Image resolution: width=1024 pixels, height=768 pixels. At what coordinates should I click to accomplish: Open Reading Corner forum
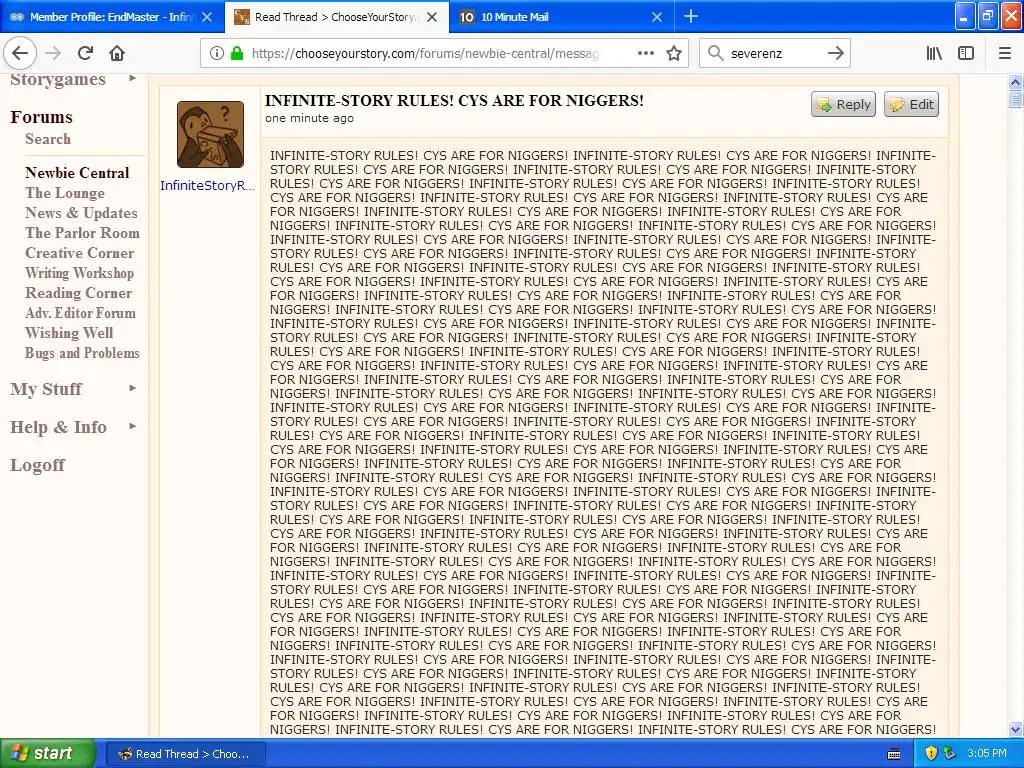click(78, 293)
